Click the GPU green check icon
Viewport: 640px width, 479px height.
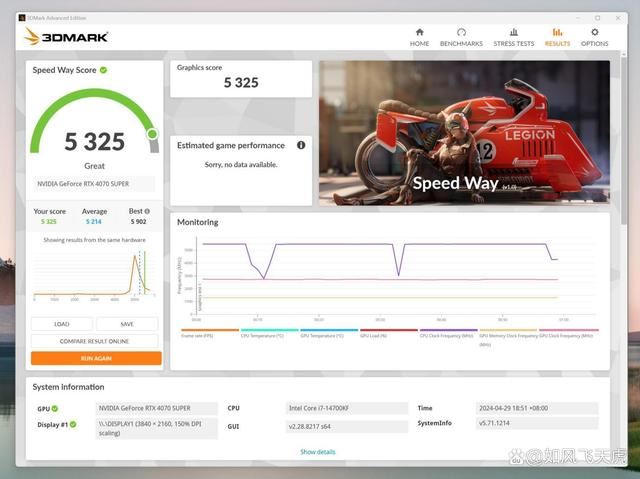(55, 408)
